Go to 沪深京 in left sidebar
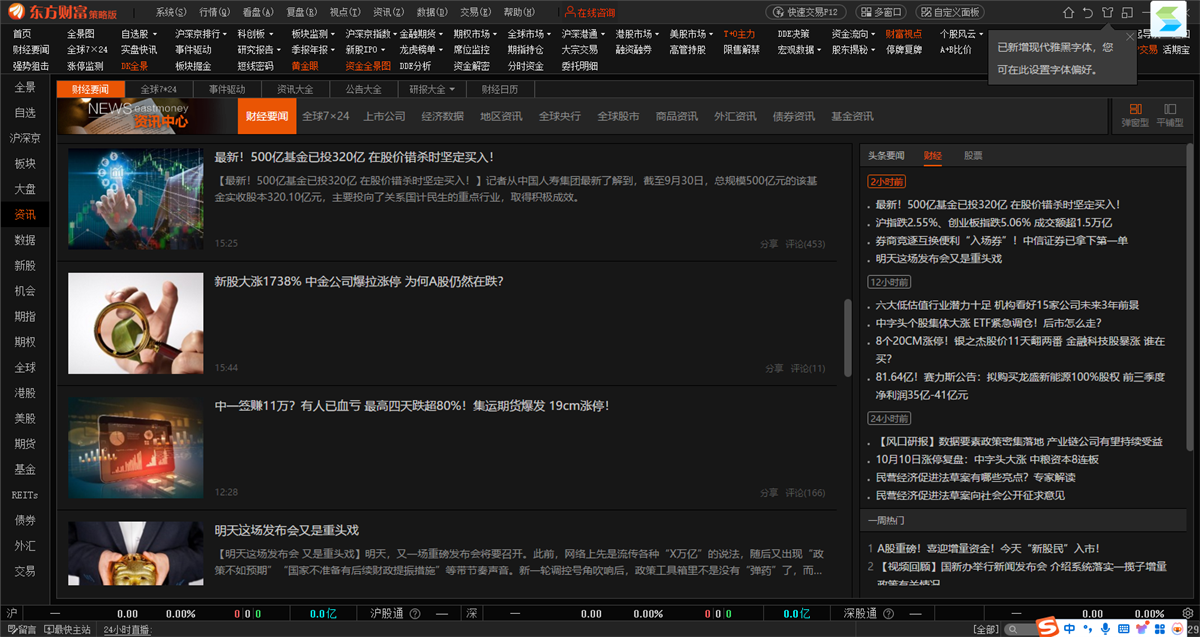 [x=25, y=138]
